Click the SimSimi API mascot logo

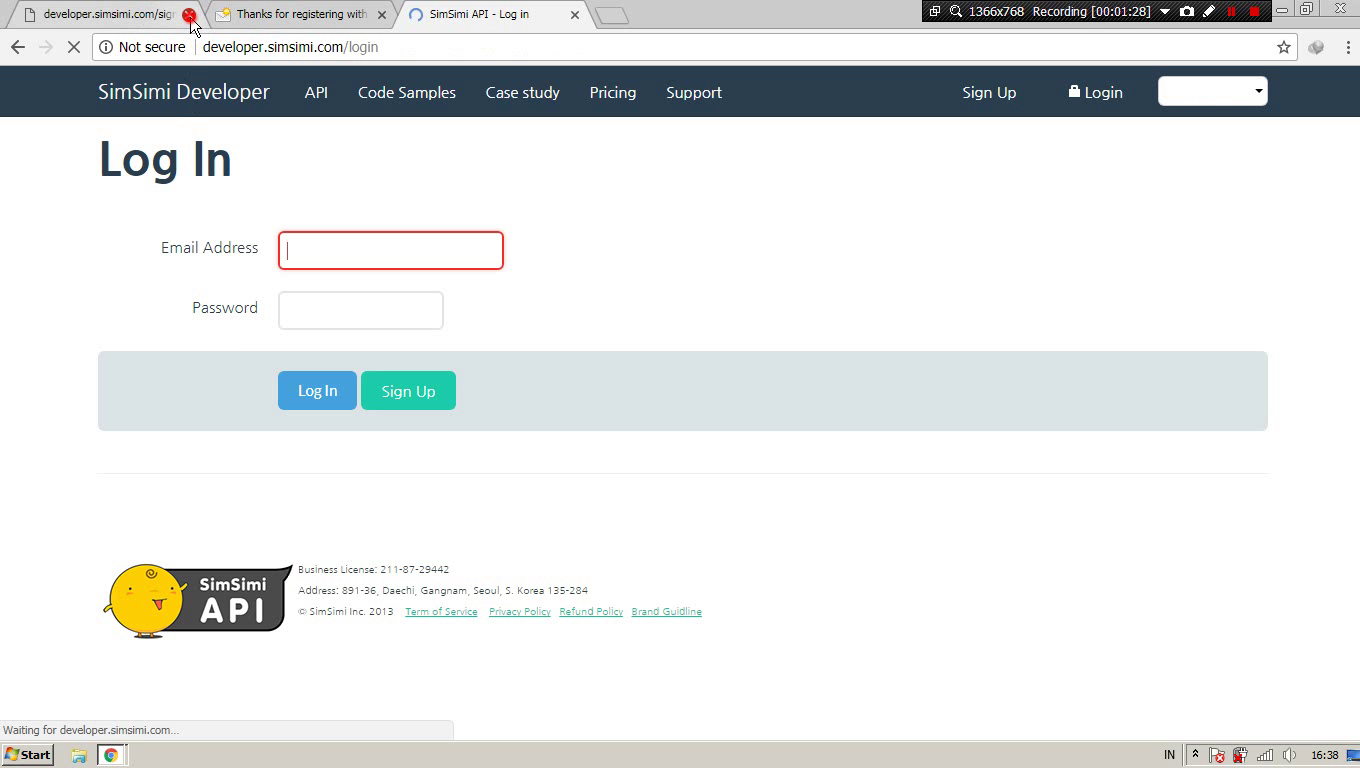198,600
